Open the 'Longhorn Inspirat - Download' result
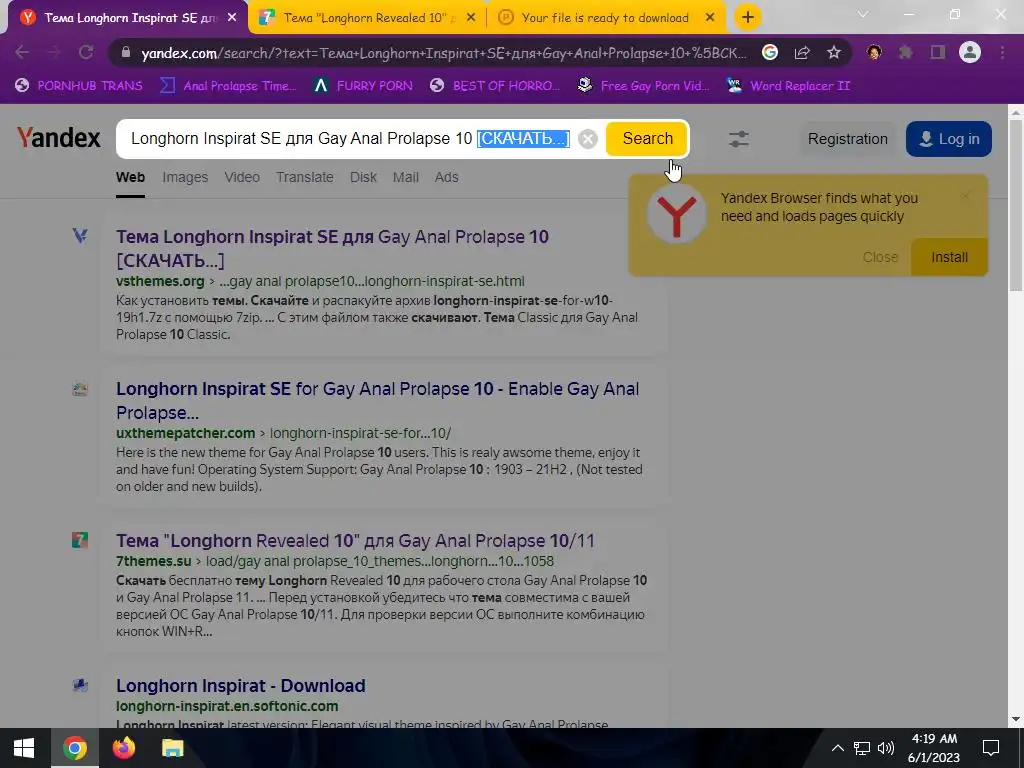 point(240,686)
